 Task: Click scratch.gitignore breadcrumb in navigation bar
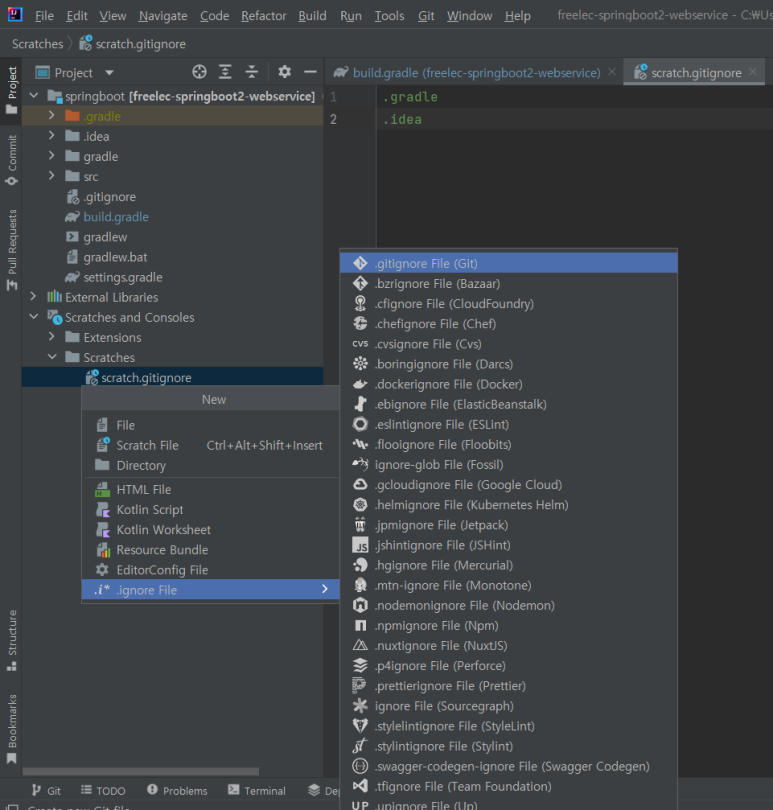[132, 44]
